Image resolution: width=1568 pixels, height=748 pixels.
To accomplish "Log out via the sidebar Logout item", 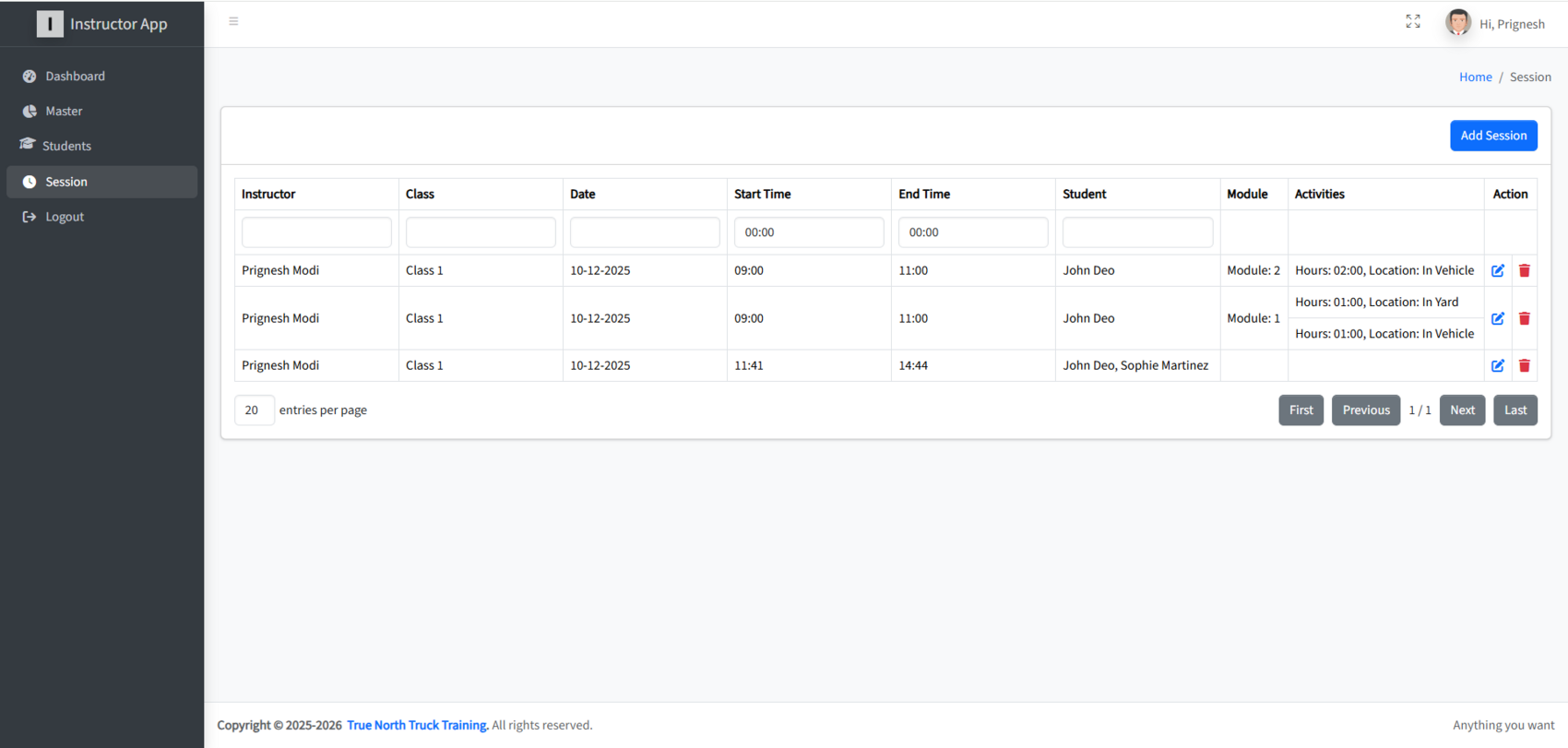I will pos(65,217).
